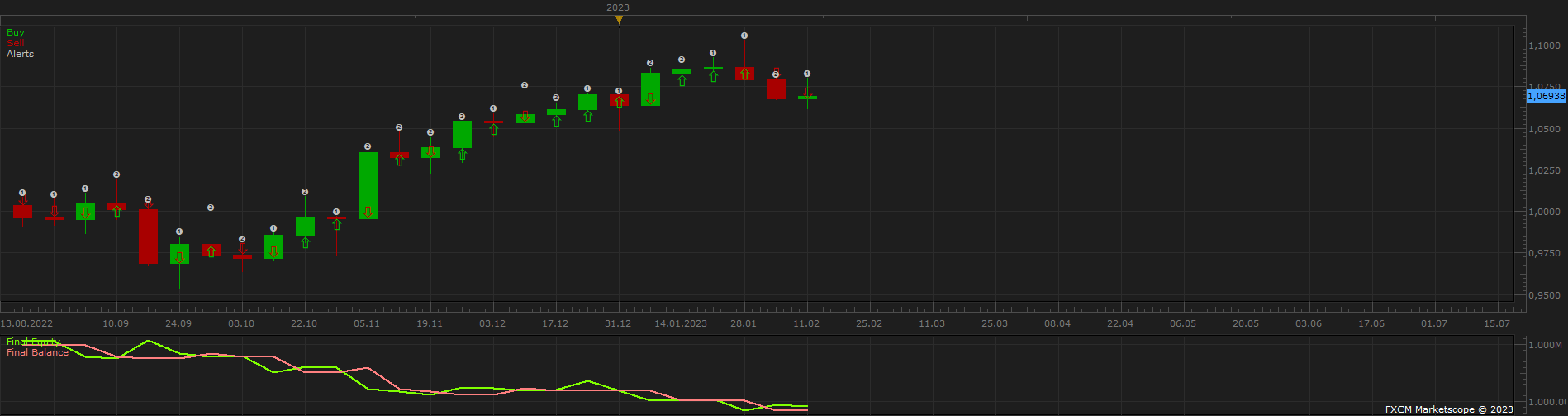
Task: Click the 1,1000 price level on the axis
Action: 1544,45
